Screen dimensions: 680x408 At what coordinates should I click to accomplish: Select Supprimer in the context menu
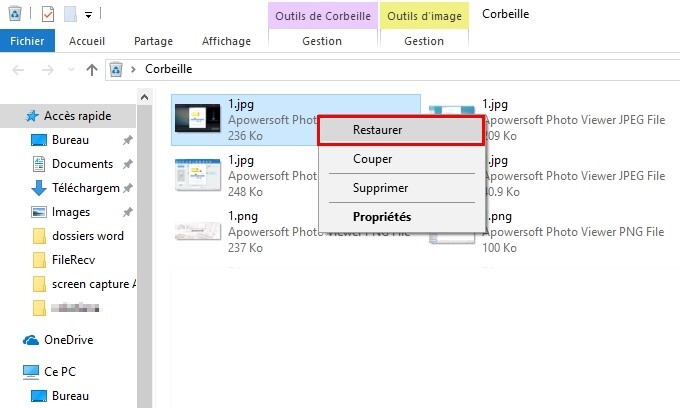pos(380,188)
